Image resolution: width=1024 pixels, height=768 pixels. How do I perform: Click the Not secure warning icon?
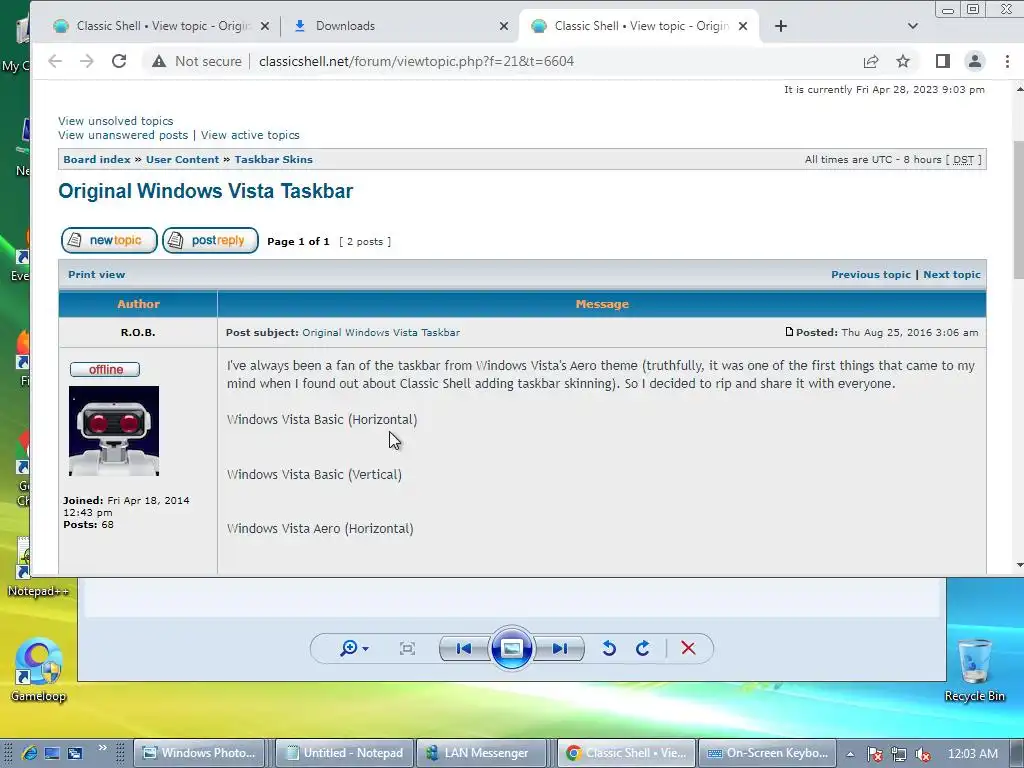[159, 61]
